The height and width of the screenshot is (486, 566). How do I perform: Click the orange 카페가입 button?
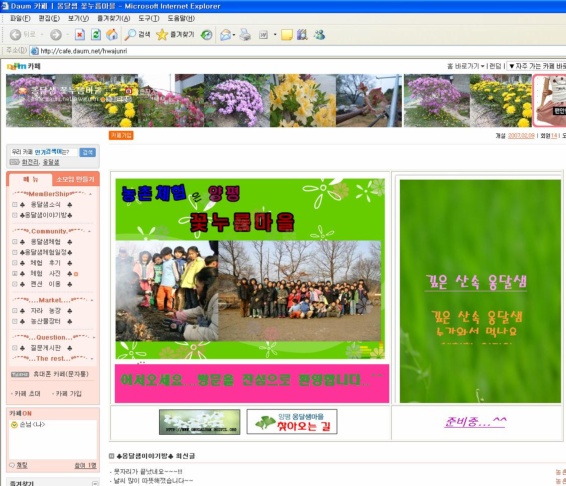click(121, 135)
